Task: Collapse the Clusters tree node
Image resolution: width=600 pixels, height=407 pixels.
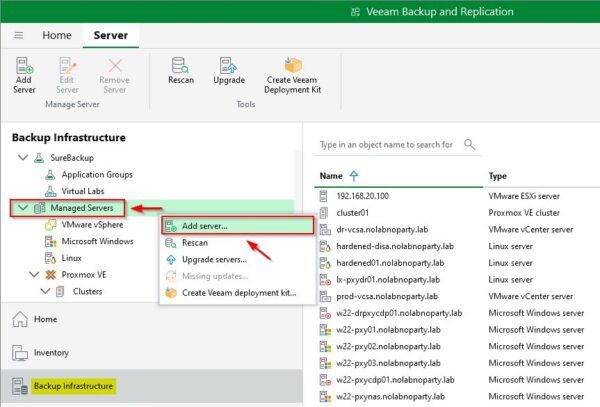Action: (45, 291)
